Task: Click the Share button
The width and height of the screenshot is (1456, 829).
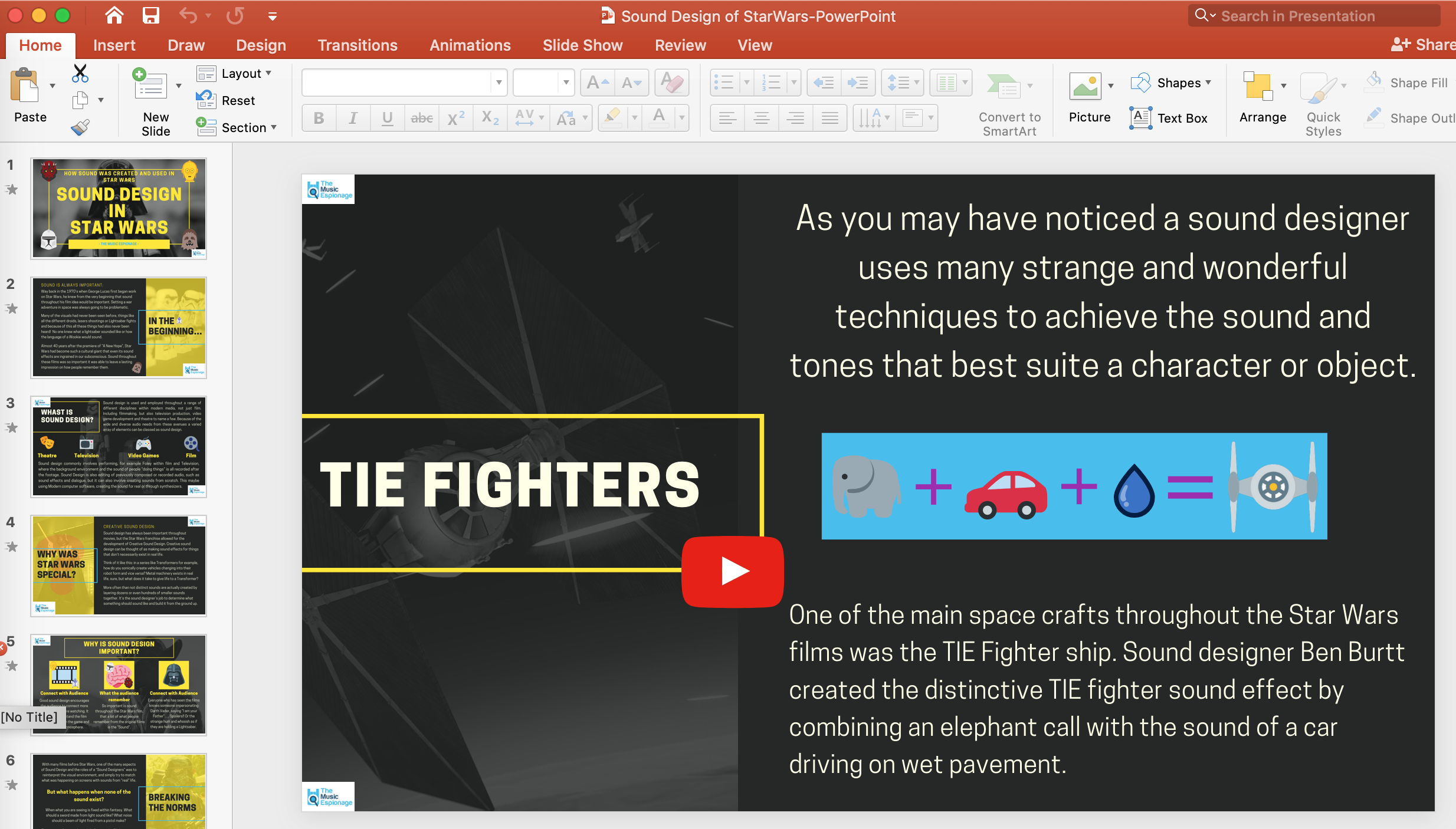Action: (1423, 45)
